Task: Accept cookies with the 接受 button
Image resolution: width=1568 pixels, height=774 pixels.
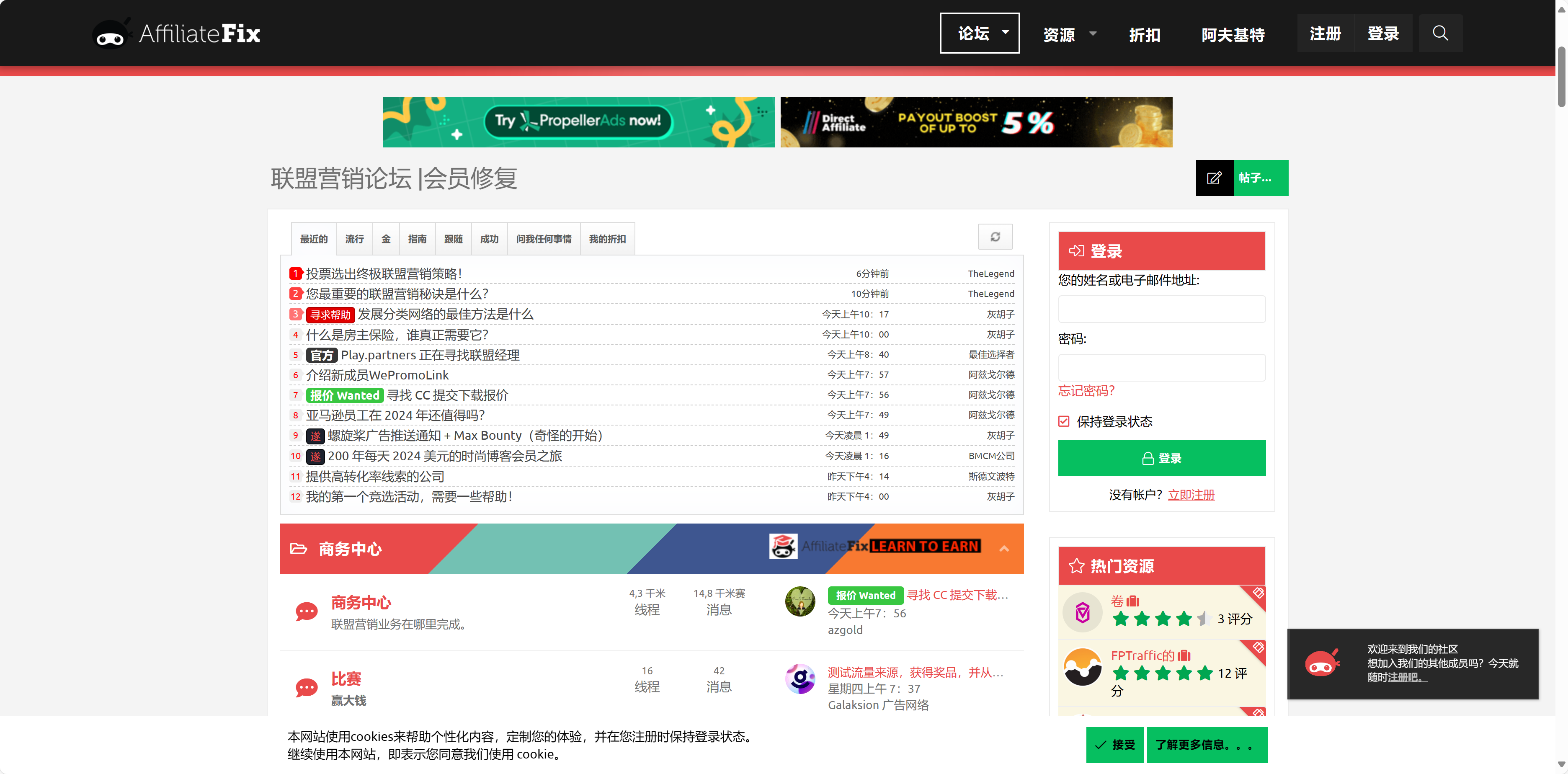Action: 1114,744
